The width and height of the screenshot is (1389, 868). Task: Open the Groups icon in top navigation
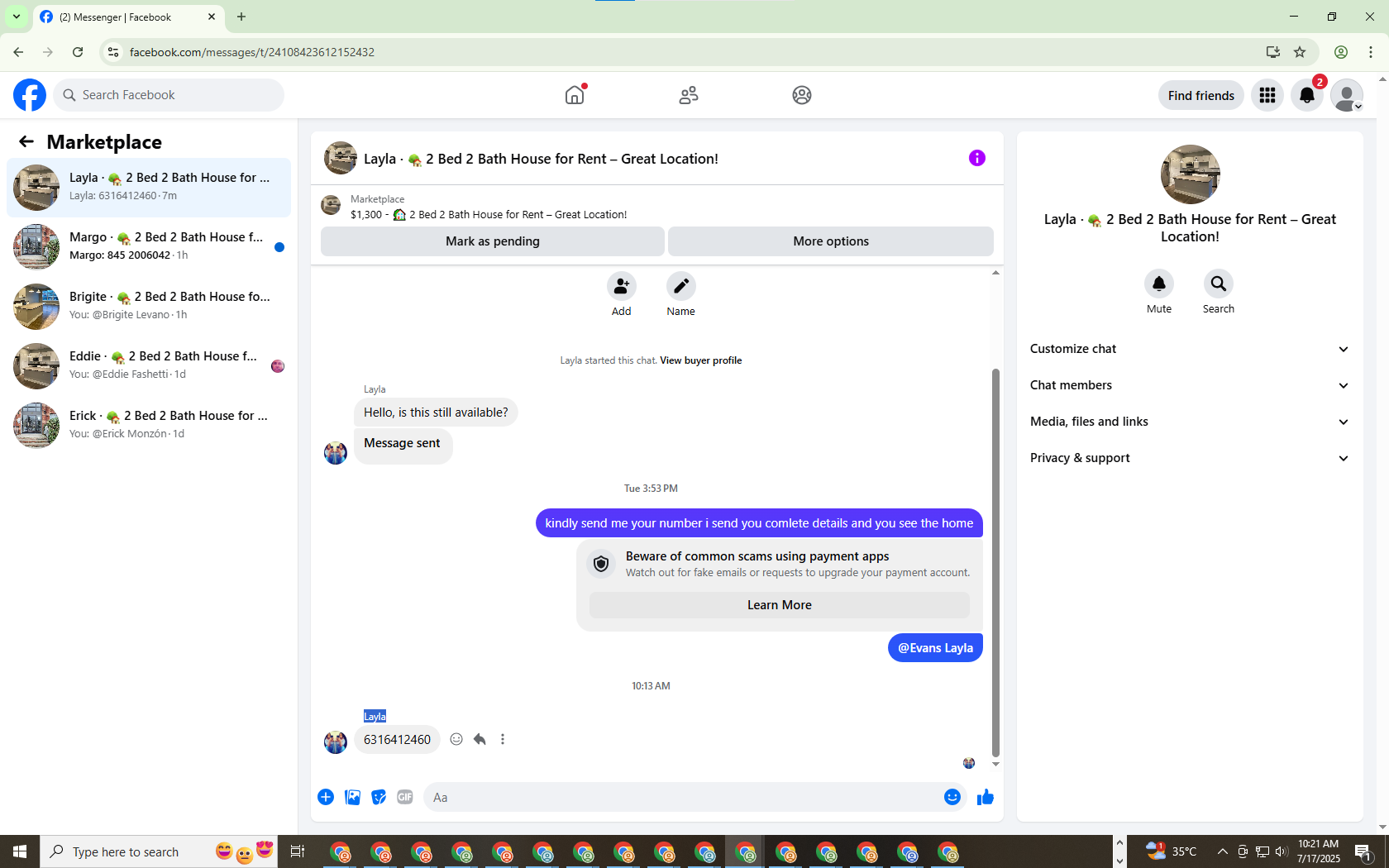(x=802, y=95)
